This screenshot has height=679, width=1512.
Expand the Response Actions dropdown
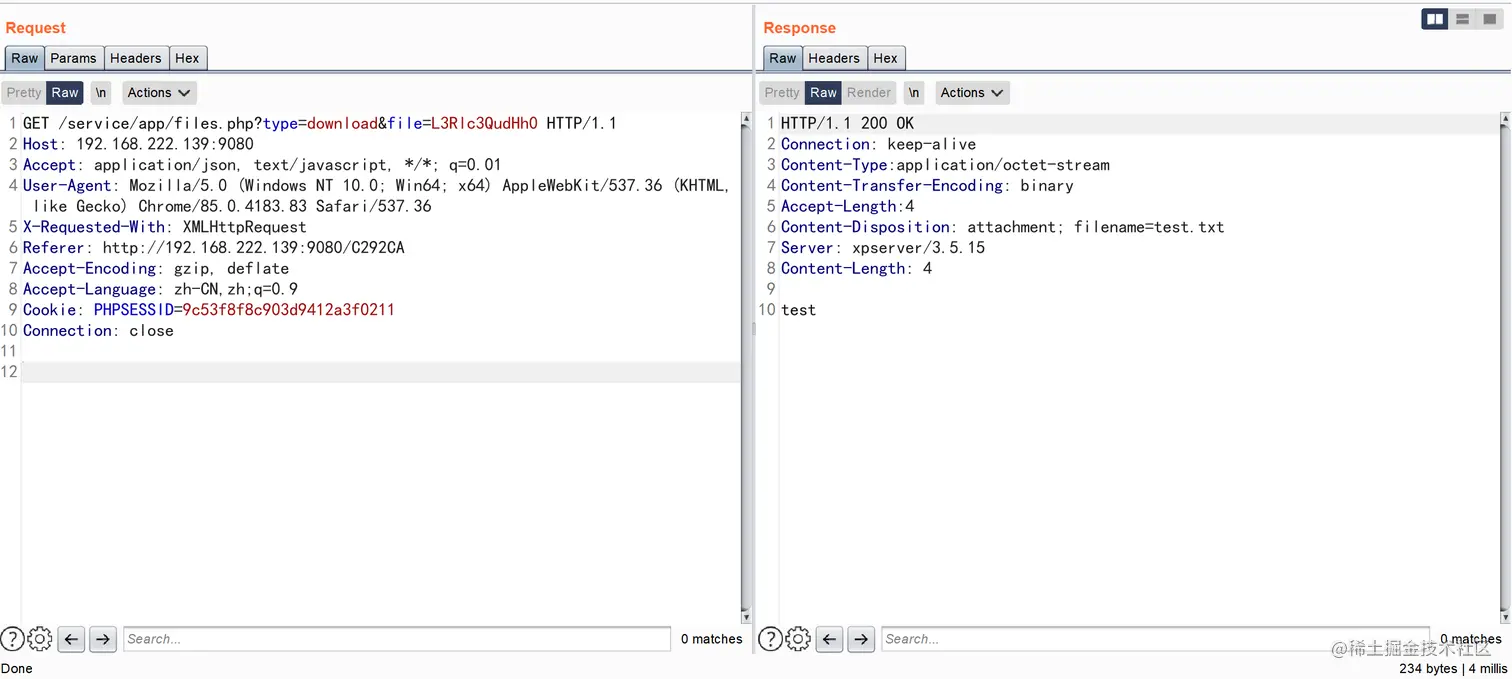pos(972,93)
